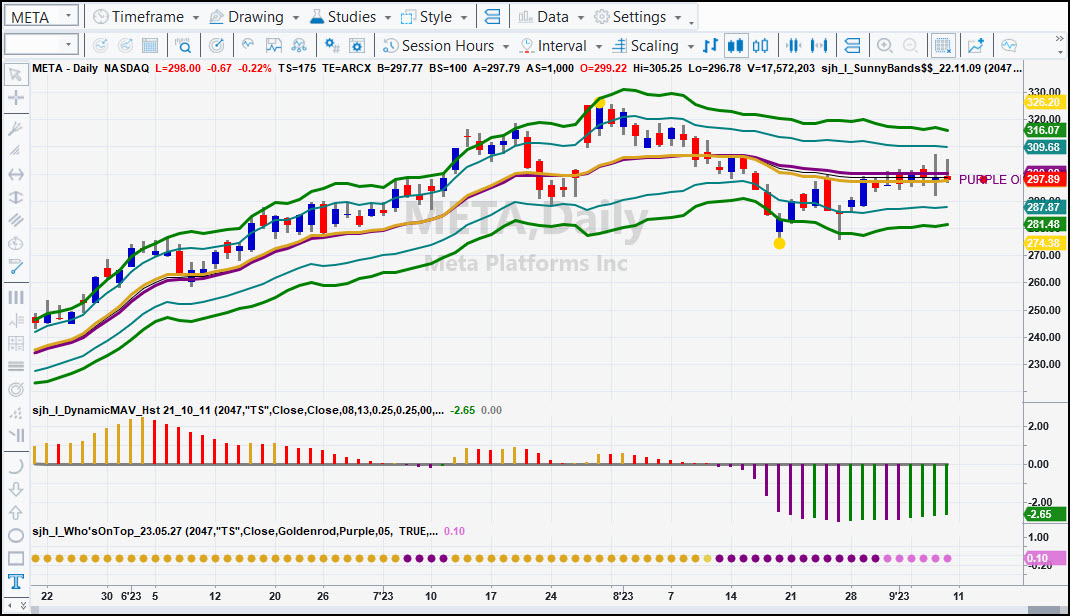Open the Data menu
1070x616 pixels.
[x=551, y=17]
